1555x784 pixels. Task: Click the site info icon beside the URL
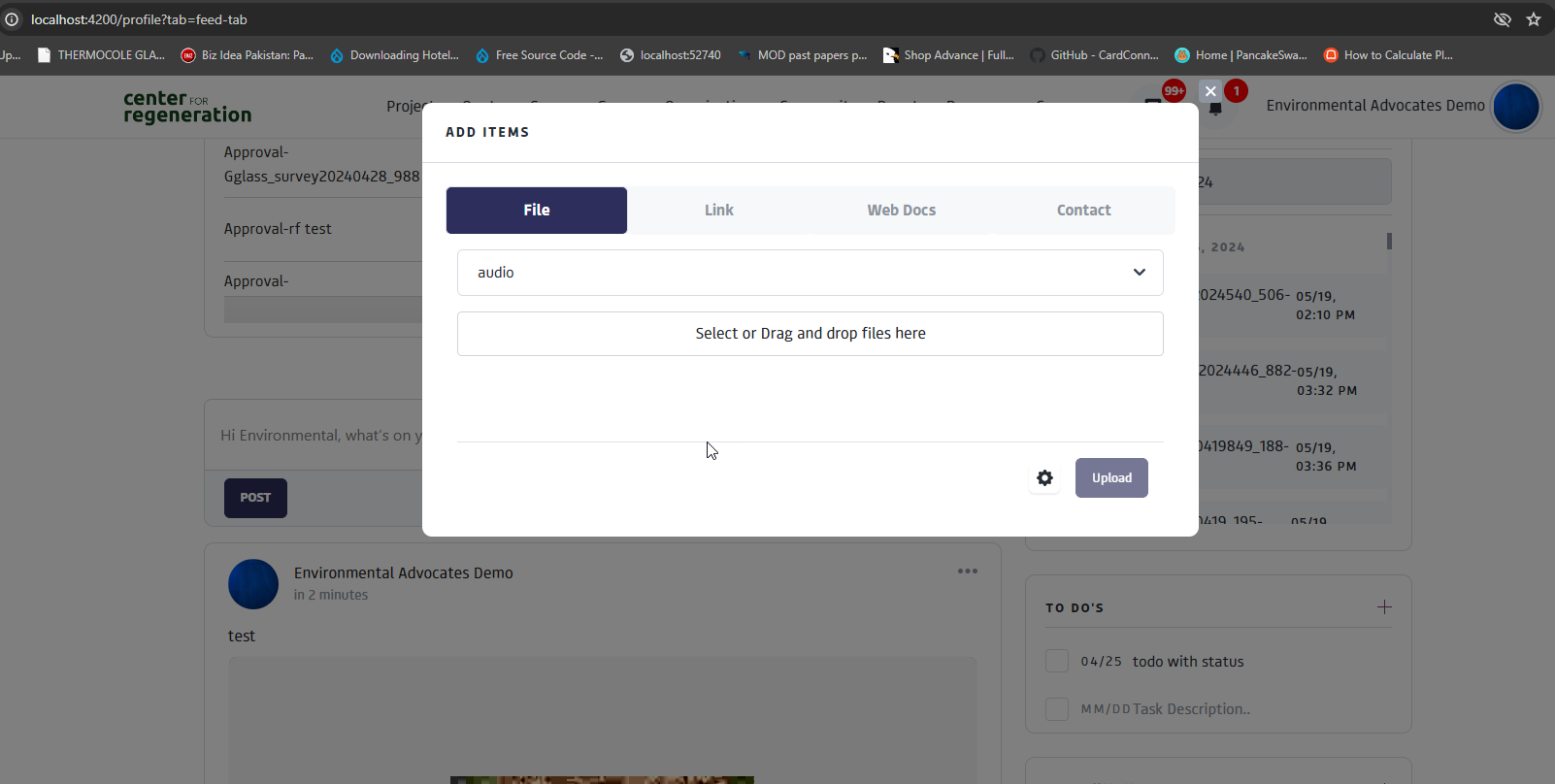click(12, 19)
